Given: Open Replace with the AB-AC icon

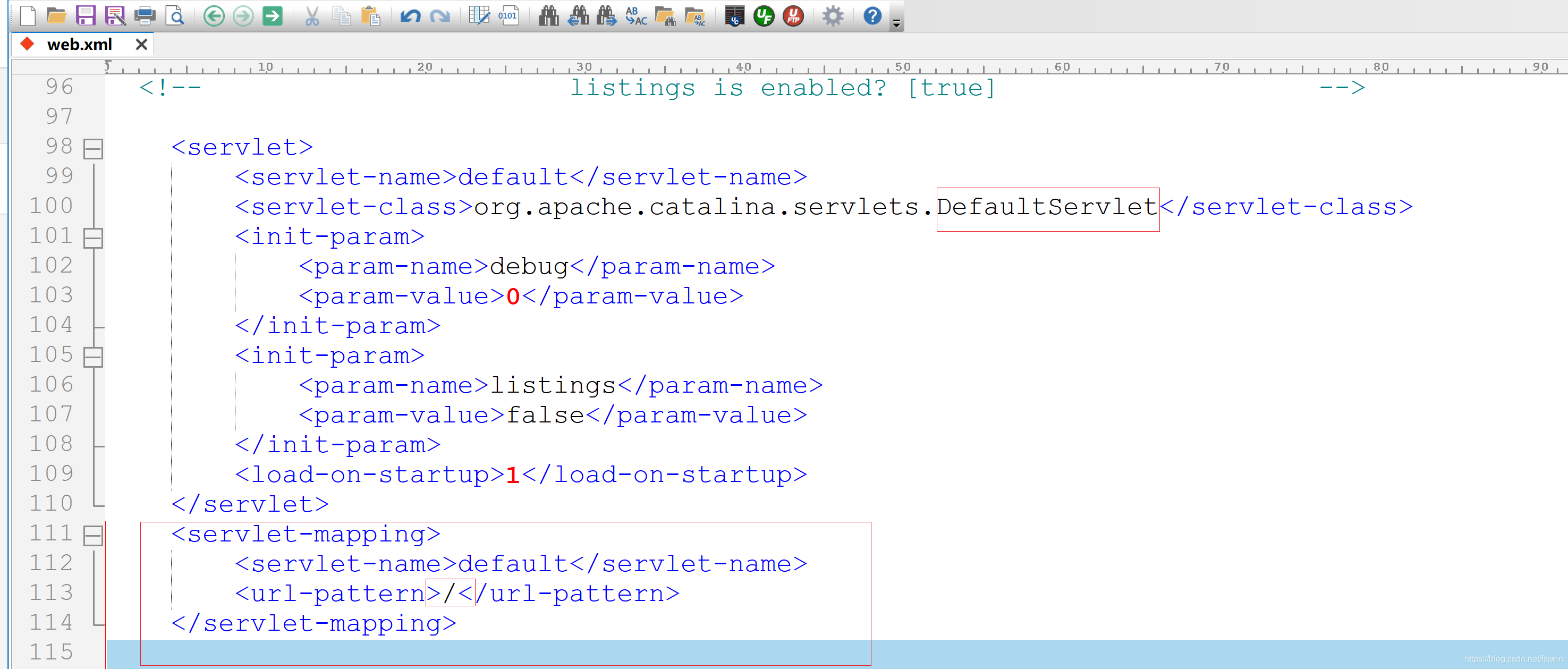Looking at the screenshot, I should coord(636,15).
